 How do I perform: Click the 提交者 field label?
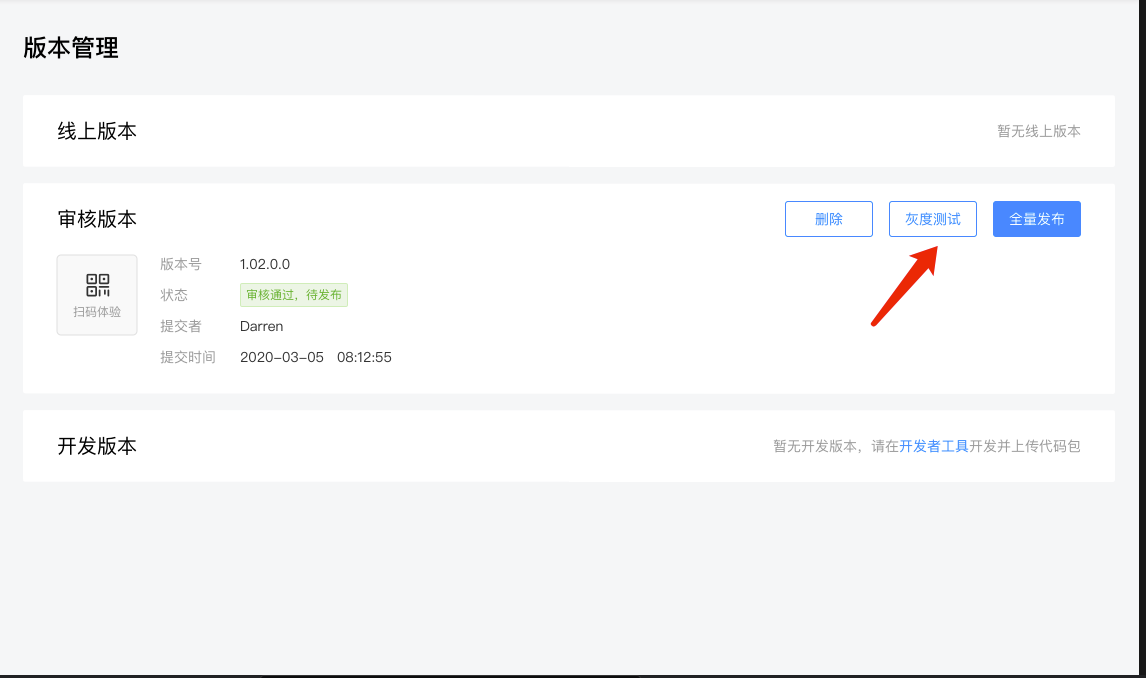pos(181,326)
